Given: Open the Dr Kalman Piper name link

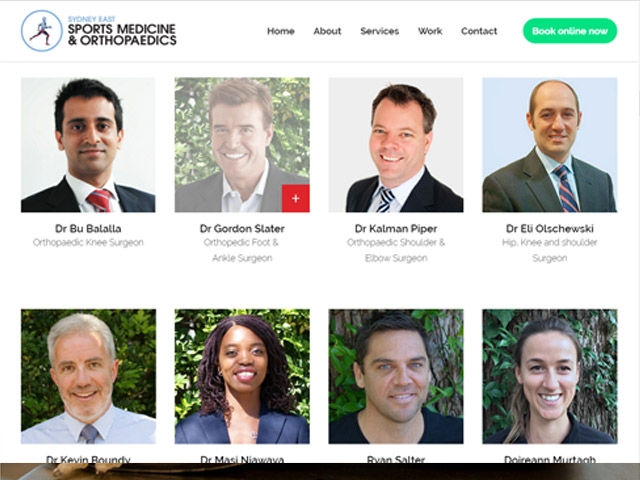Looking at the screenshot, I should click(x=396, y=229).
